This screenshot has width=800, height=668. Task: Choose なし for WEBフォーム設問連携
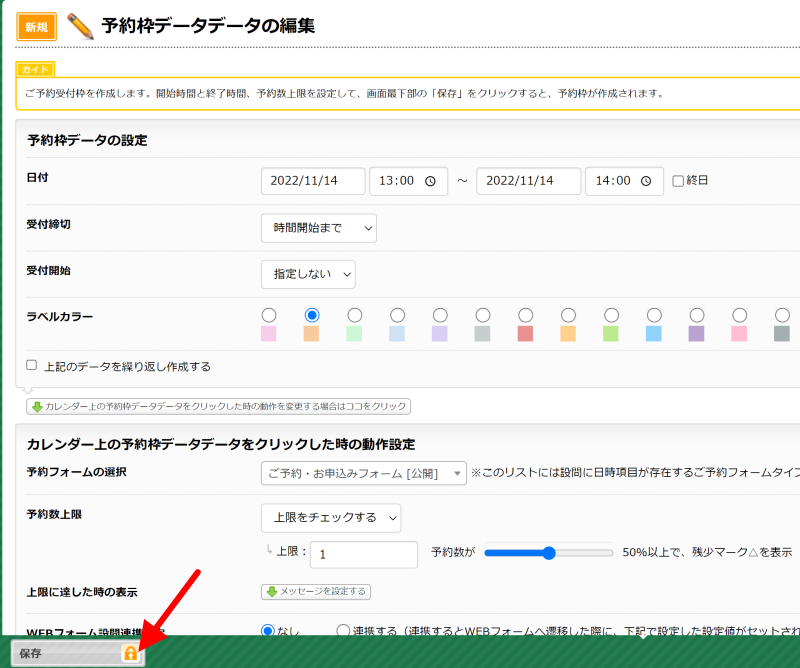tap(268, 631)
